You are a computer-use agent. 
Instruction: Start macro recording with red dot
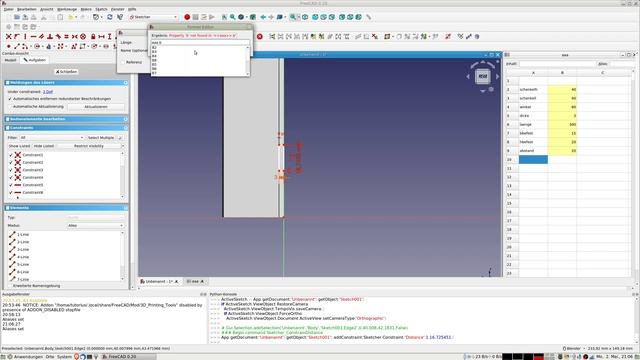(187, 17)
